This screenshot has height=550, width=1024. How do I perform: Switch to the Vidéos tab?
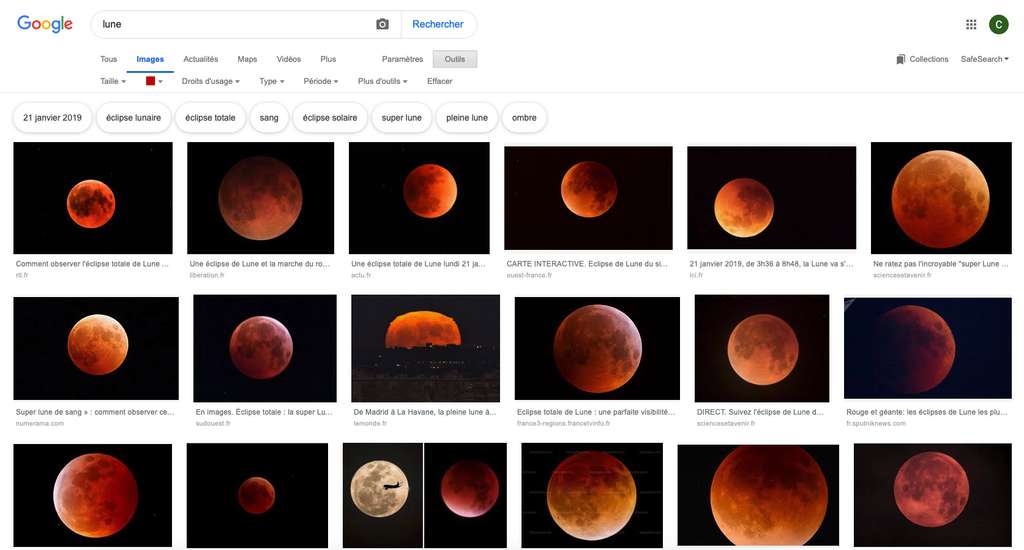[288, 59]
